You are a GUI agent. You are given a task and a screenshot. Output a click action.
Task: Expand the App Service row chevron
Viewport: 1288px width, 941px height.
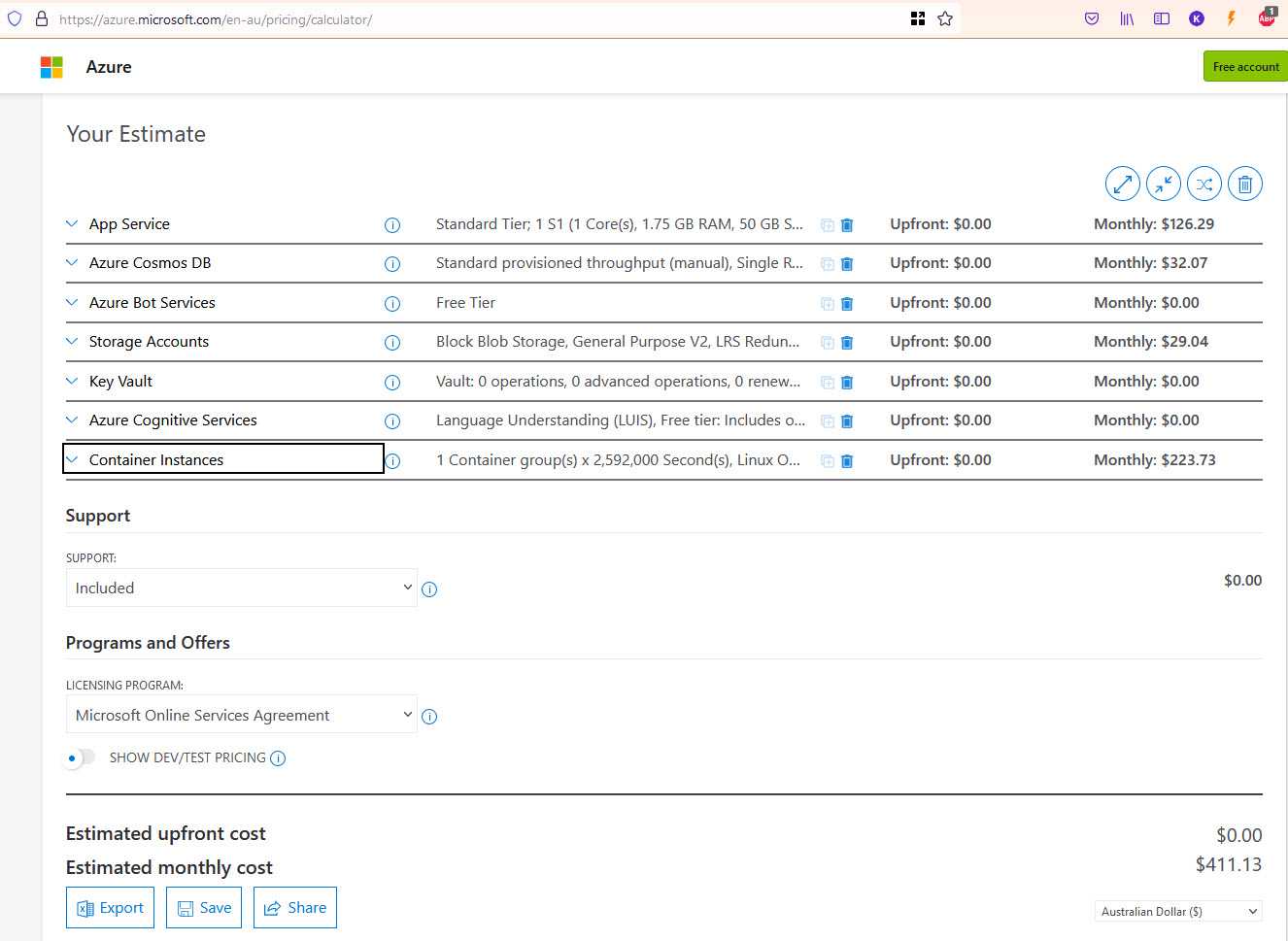click(72, 223)
